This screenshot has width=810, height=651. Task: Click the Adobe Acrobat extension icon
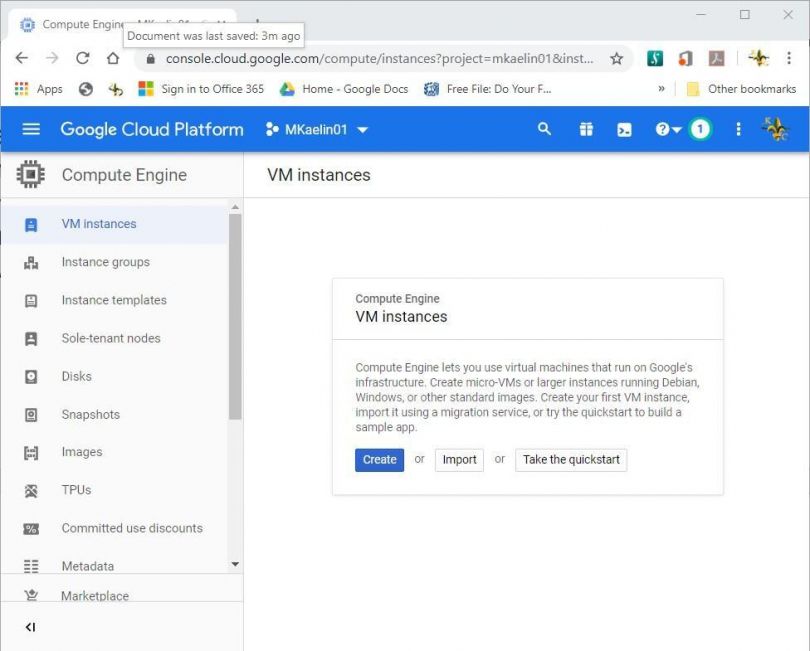point(719,59)
